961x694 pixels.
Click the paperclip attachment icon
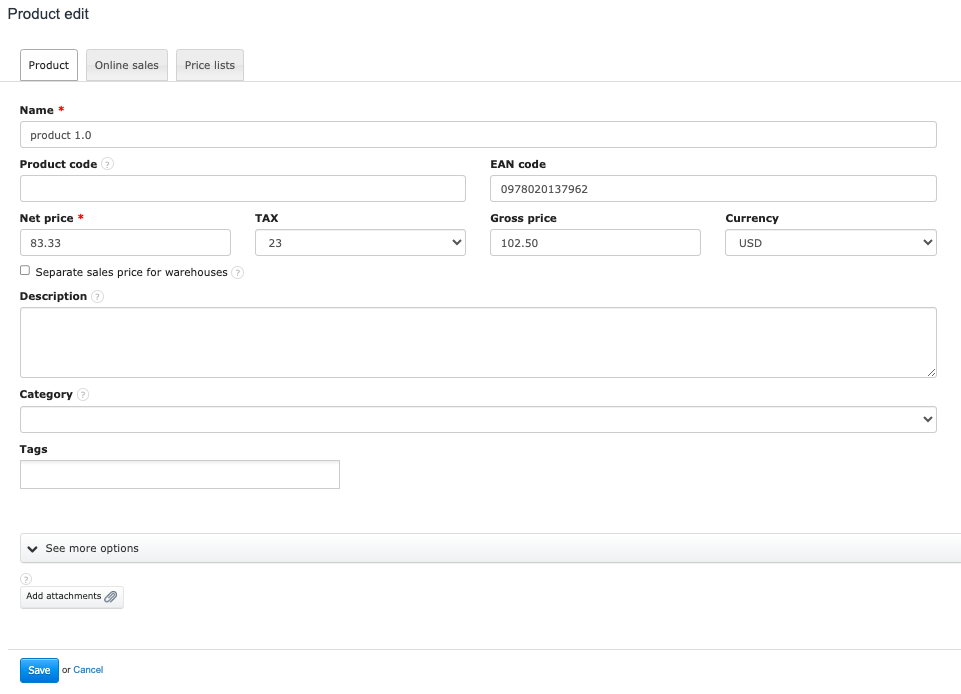(111, 597)
